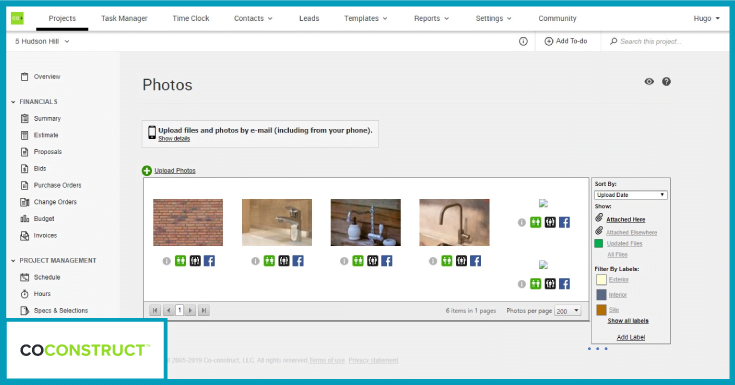Open the Community tab
The height and width of the screenshot is (385, 735).
point(557,18)
